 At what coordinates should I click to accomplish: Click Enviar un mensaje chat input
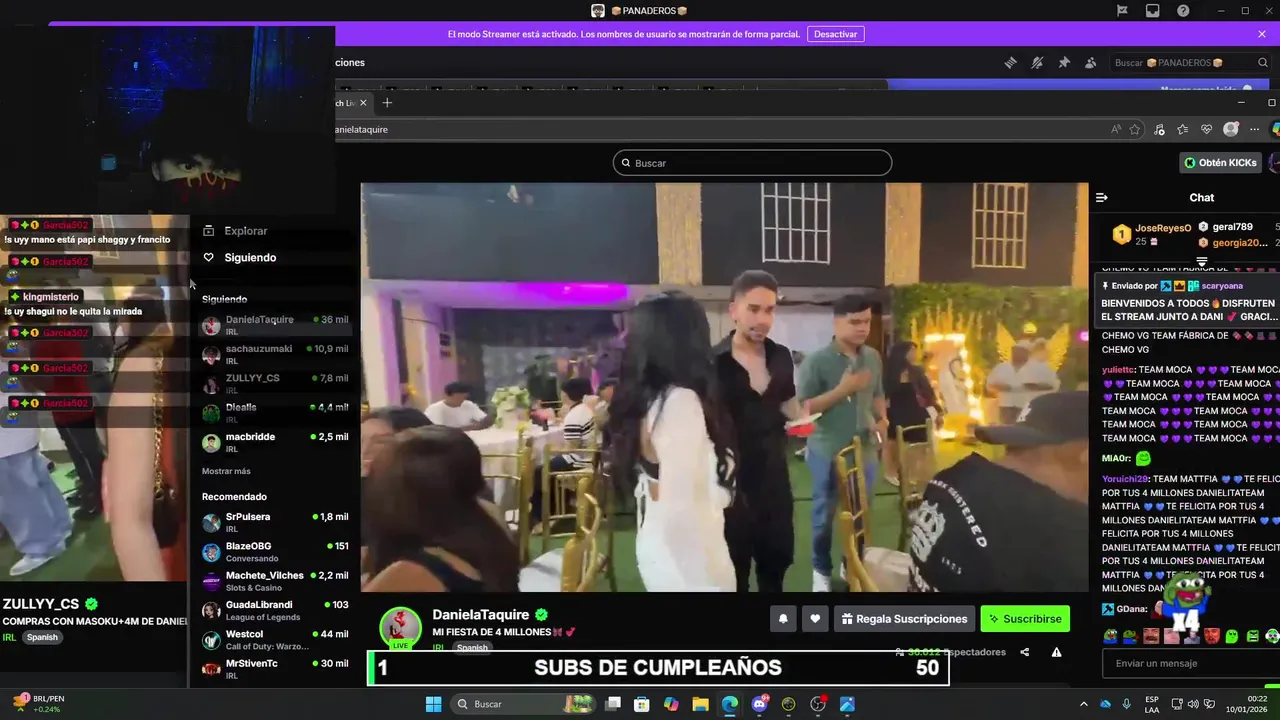(x=1190, y=663)
